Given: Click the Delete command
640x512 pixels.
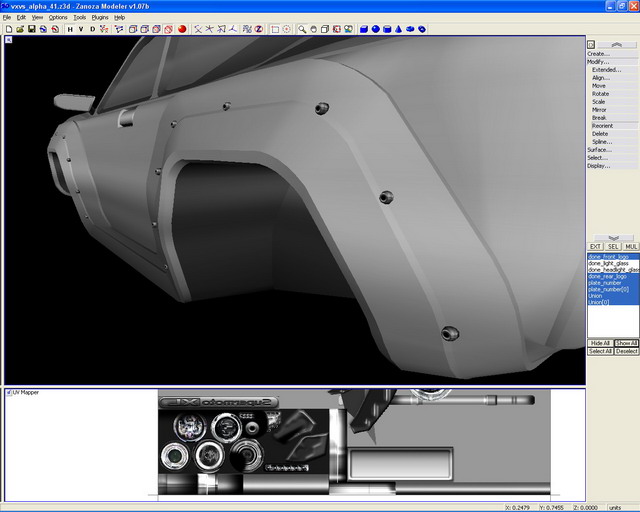Looking at the screenshot, I should pyautogui.click(x=615, y=134).
